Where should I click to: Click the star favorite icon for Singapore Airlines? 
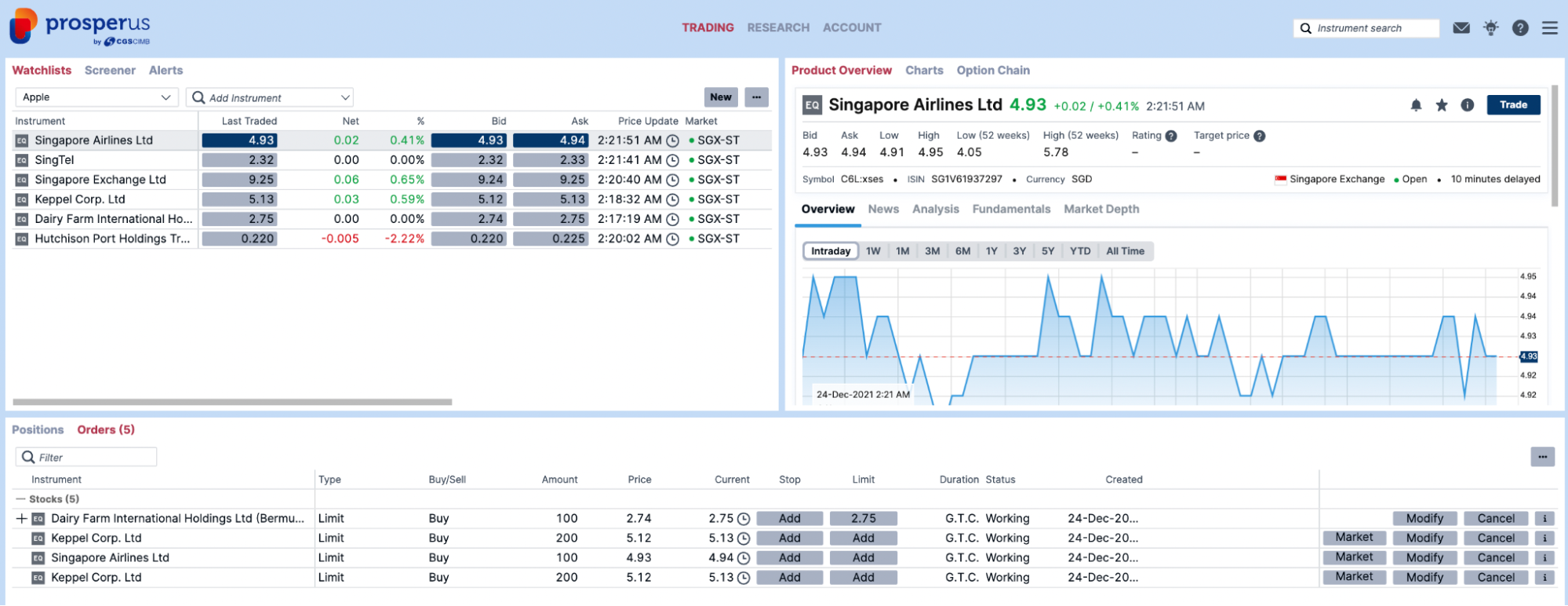point(1442,105)
